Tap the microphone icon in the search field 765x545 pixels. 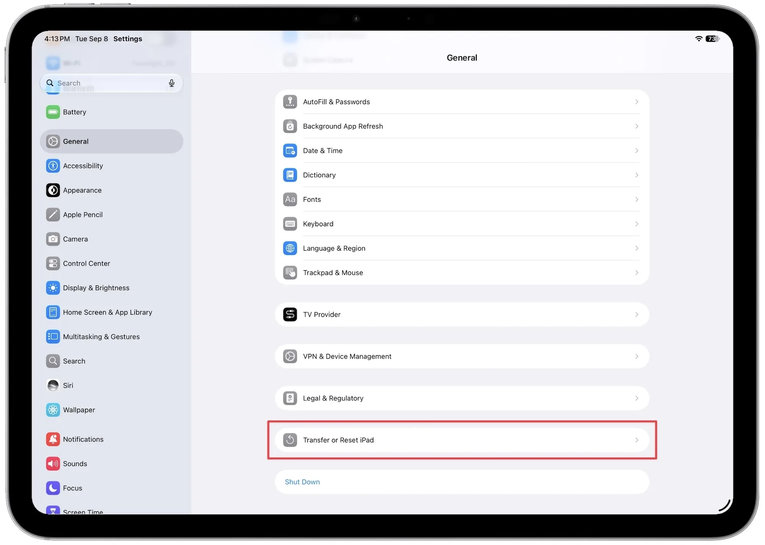172,83
